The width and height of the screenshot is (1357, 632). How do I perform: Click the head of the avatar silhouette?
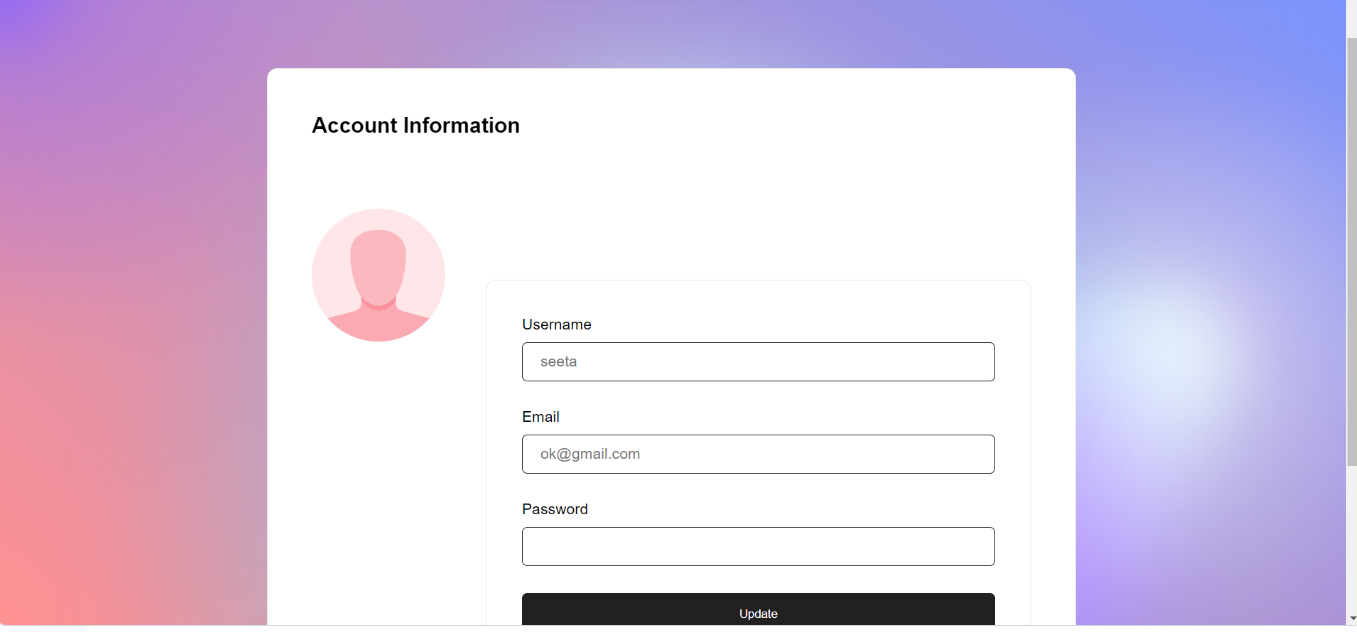click(378, 262)
